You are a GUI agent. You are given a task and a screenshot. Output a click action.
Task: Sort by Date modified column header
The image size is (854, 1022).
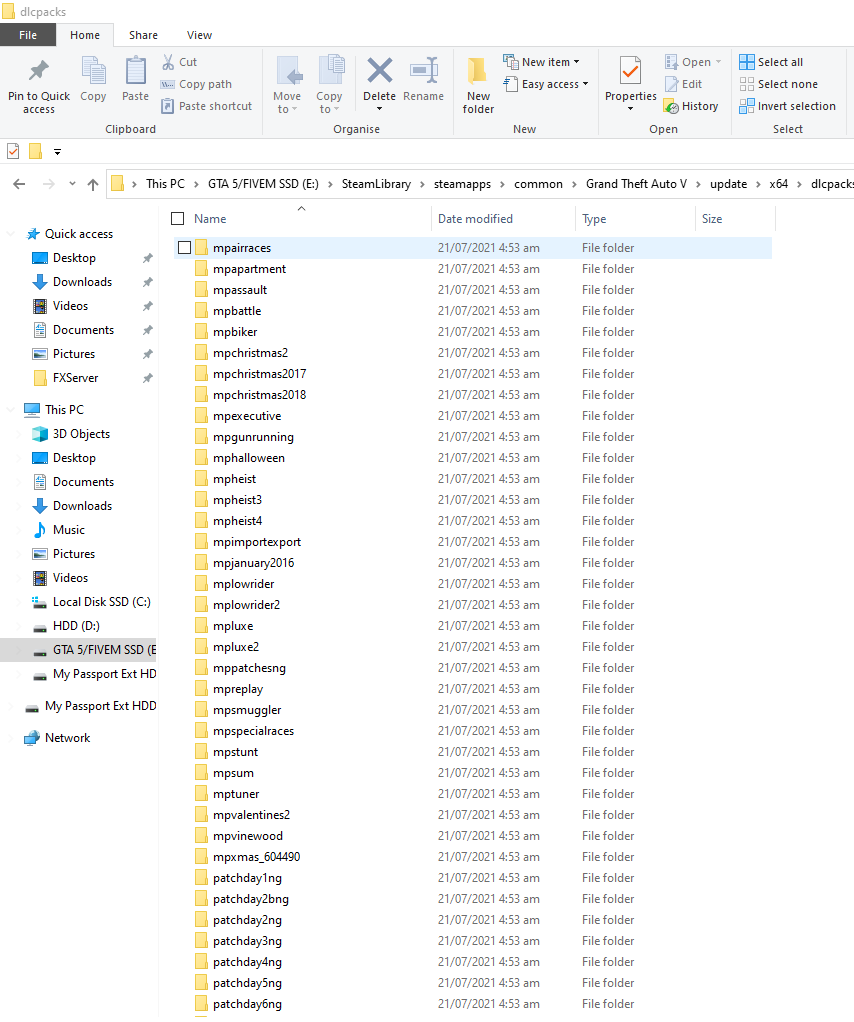click(x=475, y=219)
